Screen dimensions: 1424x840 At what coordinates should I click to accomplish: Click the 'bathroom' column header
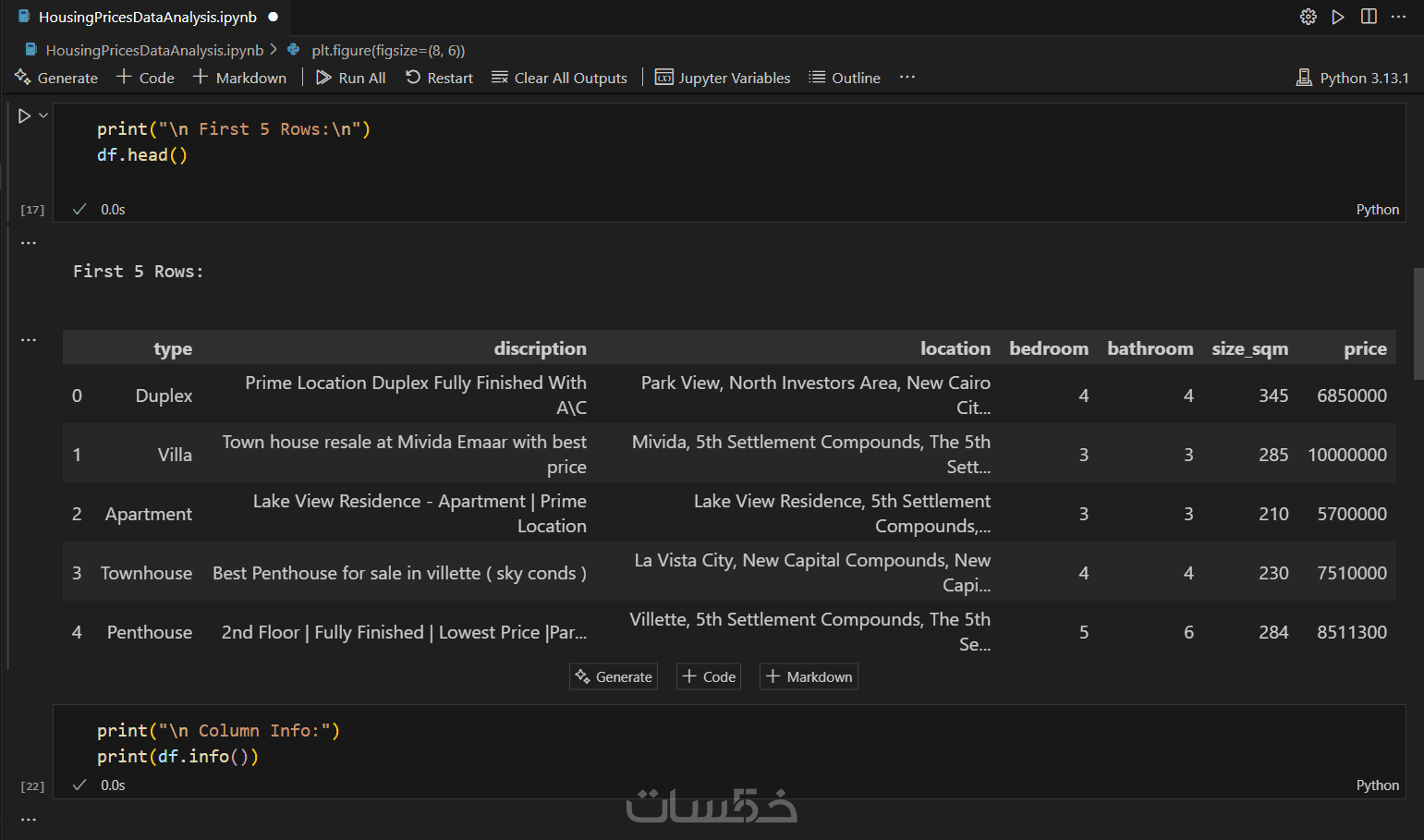click(x=1150, y=348)
